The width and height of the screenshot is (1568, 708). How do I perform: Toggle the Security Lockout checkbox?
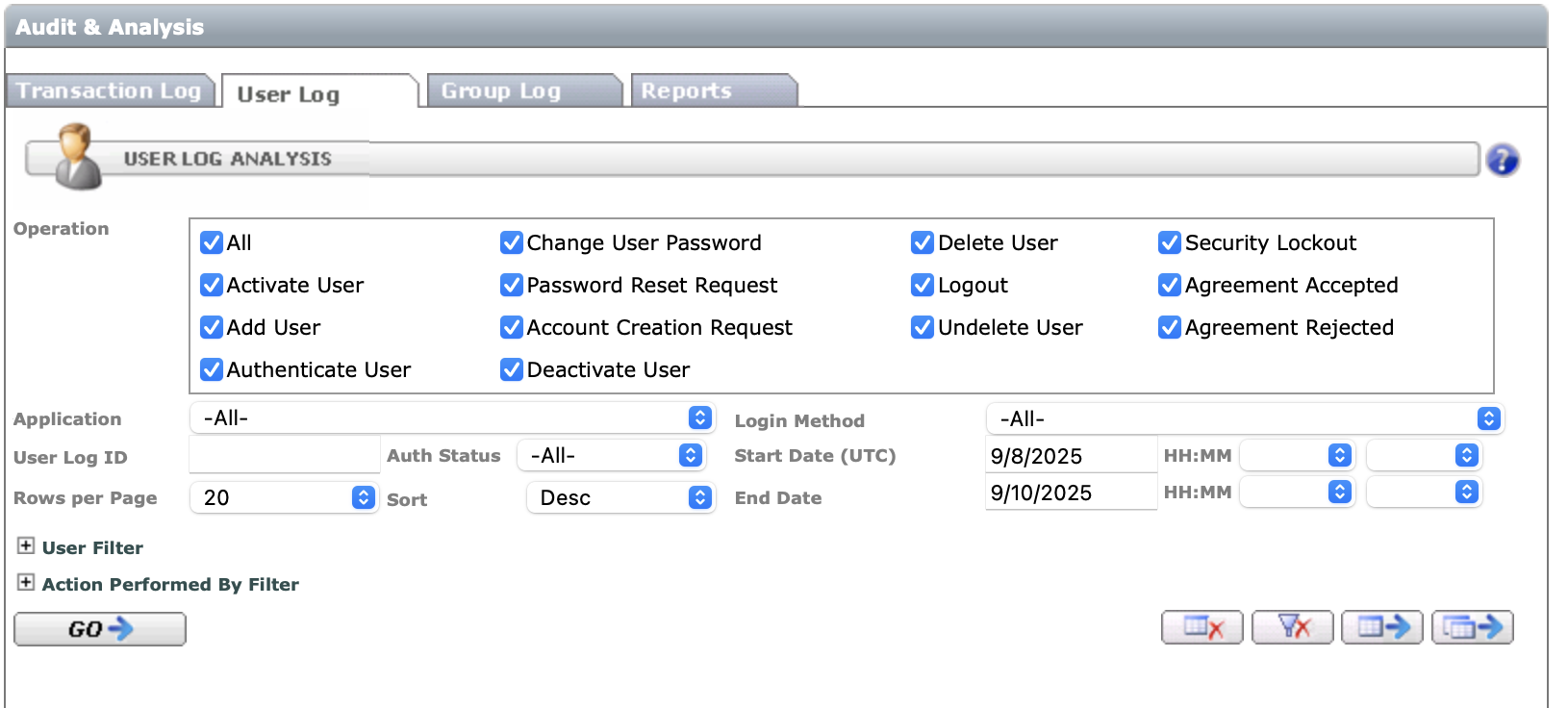point(1170,243)
